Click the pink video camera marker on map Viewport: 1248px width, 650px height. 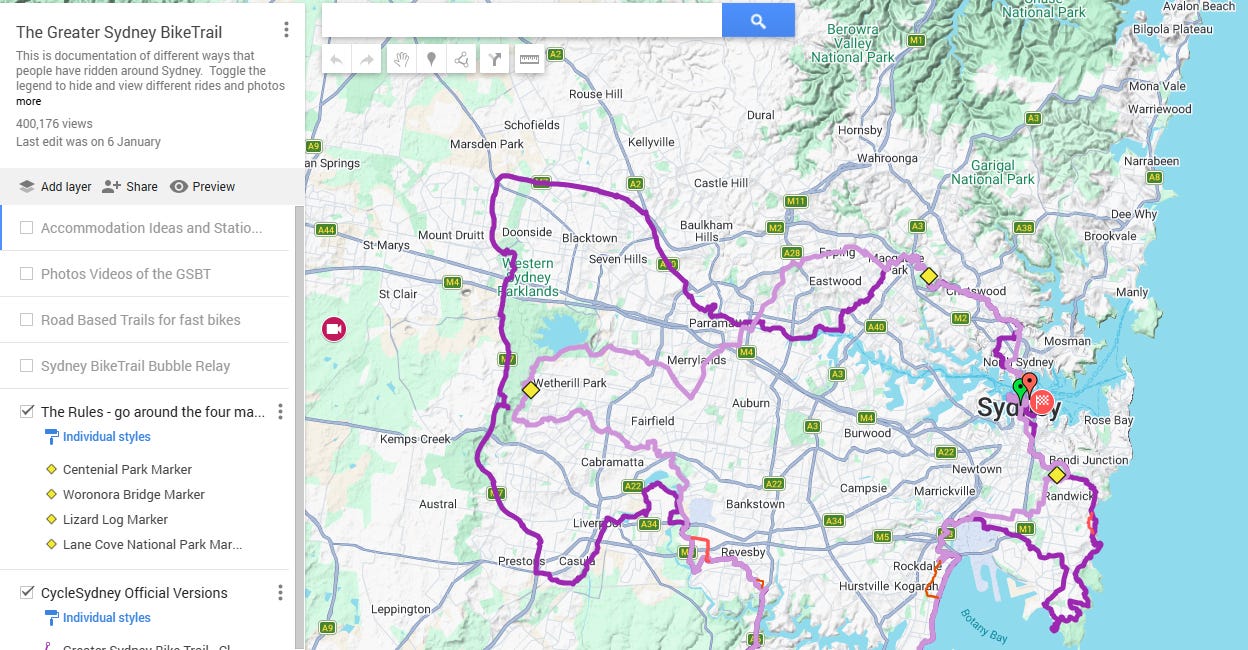click(333, 328)
